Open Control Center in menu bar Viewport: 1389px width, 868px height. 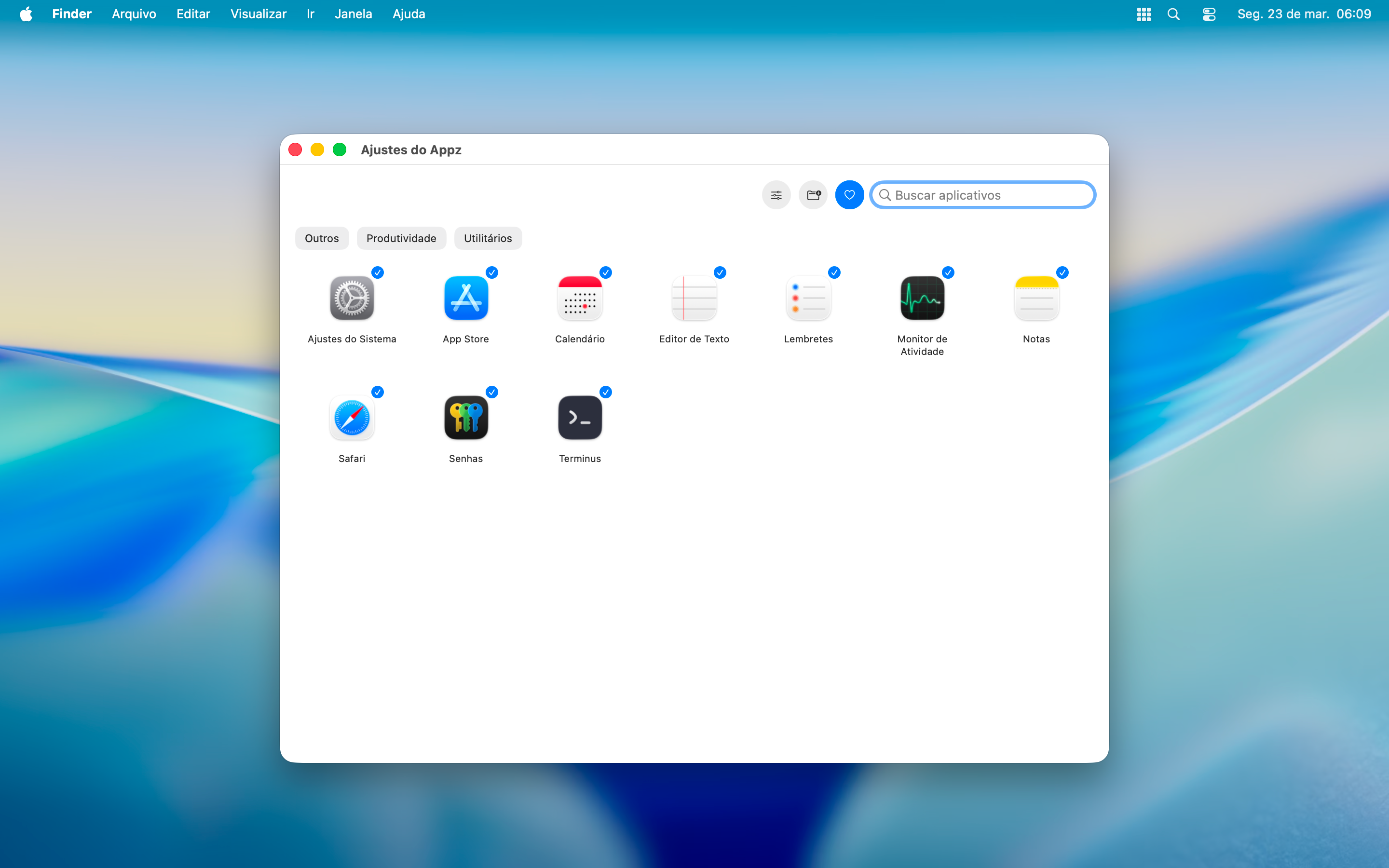tap(1209, 14)
